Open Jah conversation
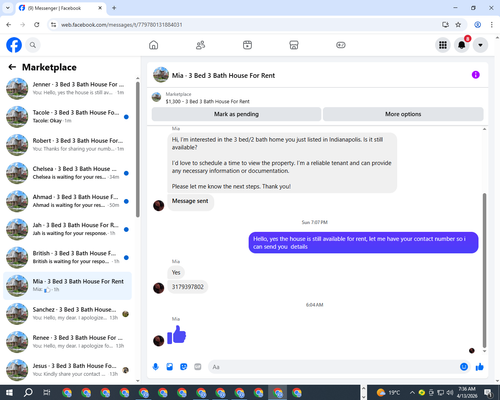Image resolution: width=500 pixels, height=400 pixels. click(67, 229)
